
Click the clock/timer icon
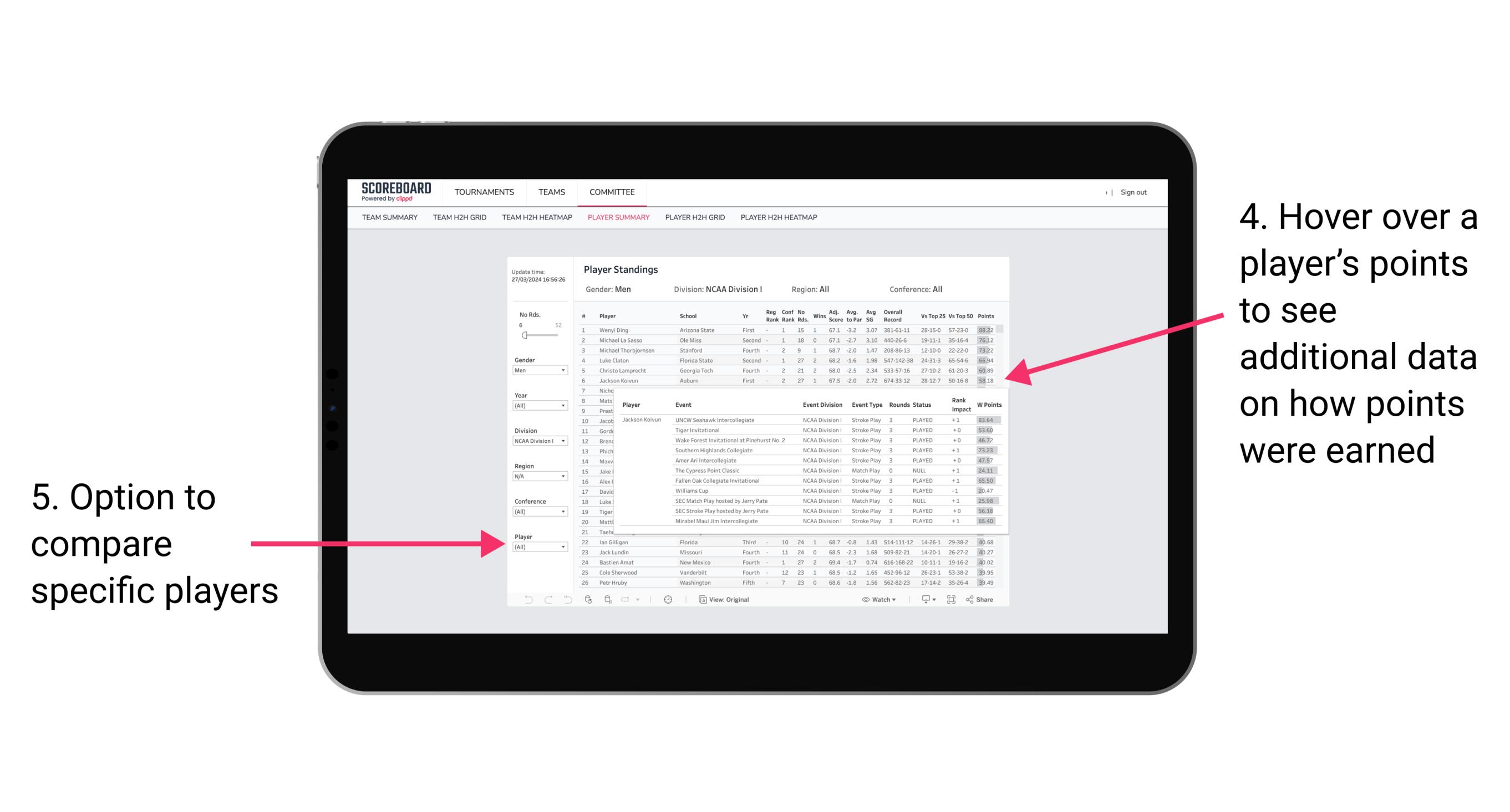point(667,598)
